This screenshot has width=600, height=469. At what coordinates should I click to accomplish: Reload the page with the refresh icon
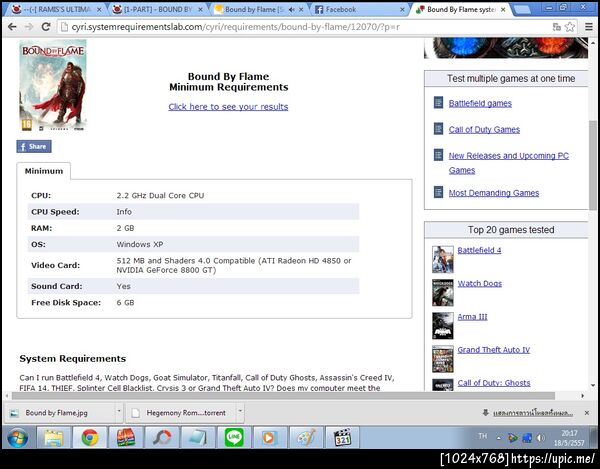pyautogui.click(x=46, y=27)
